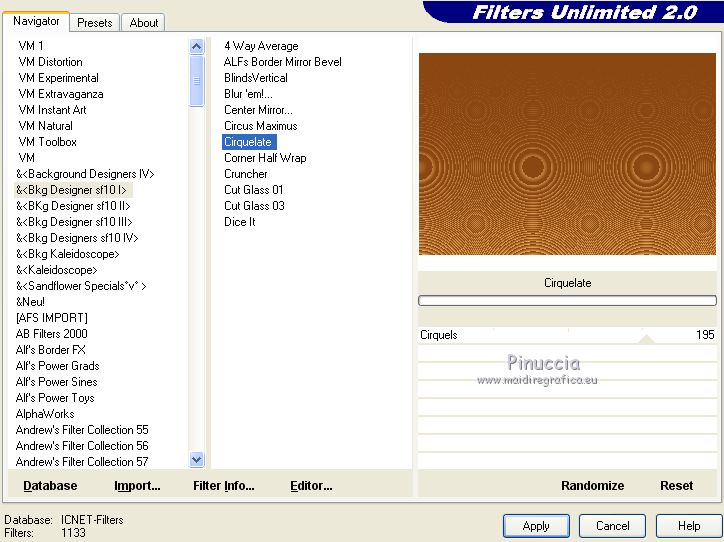The height and width of the screenshot is (542, 724).
Task: Click the progress bar under Cirquelate
Action: [567, 301]
